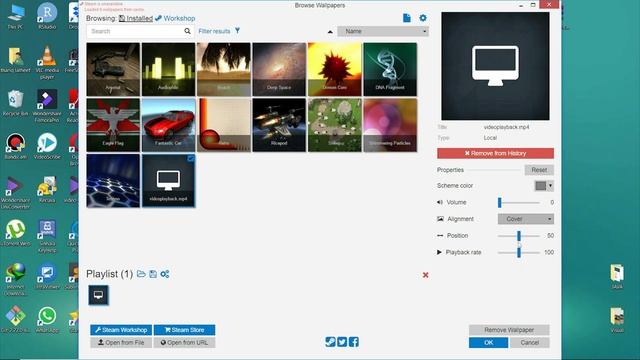Screen dimensions: 640x360
Task: Open playlist settings gears icon
Action: [x=165, y=274]
